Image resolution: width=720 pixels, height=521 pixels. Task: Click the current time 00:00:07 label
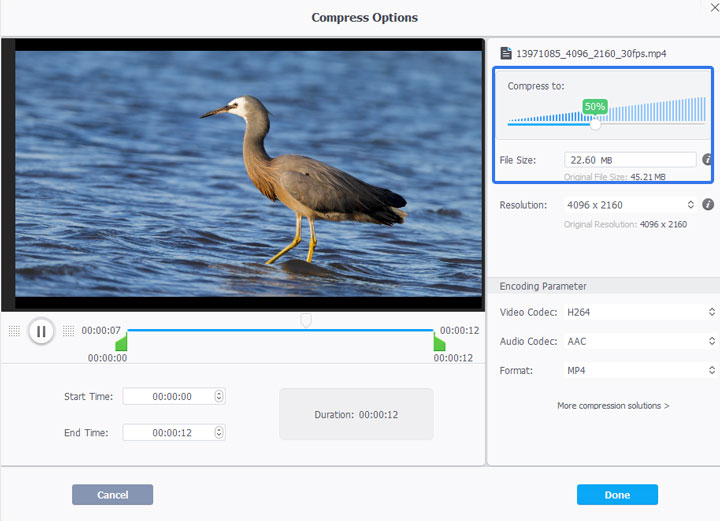101,331
